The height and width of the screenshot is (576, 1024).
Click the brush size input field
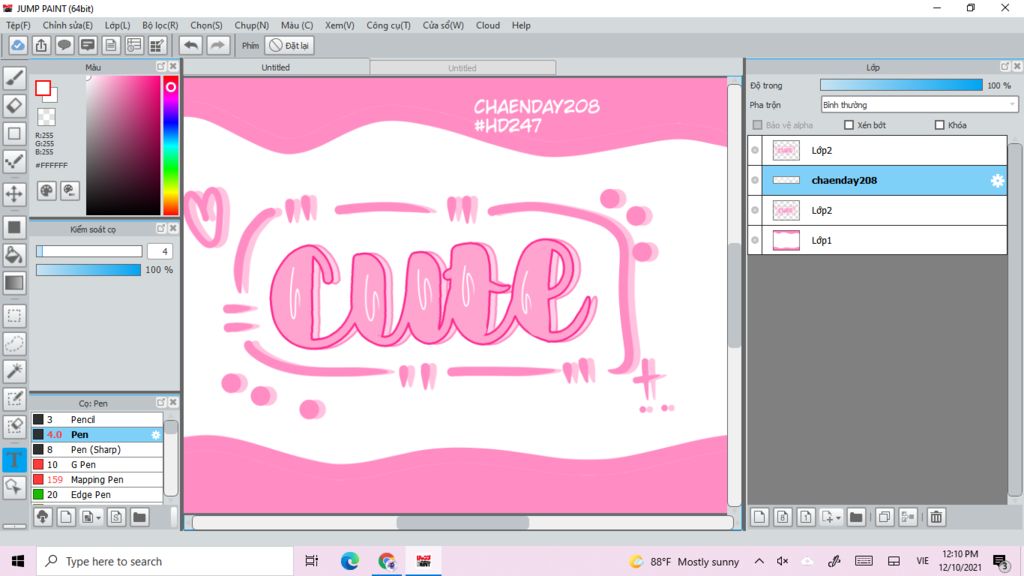tap(161, 251)
